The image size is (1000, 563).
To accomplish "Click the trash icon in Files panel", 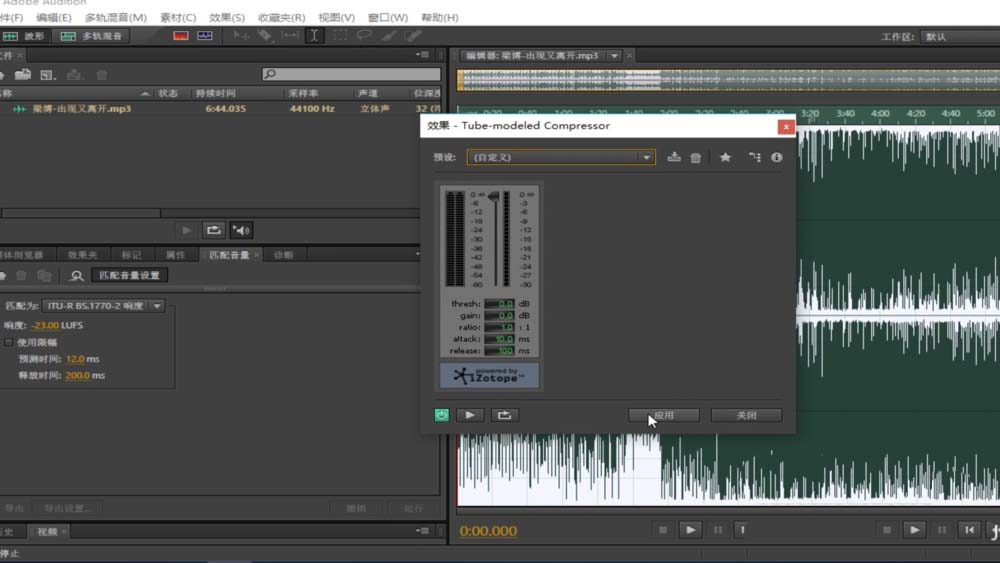I will pyautogui.click(x=101, y=75).
